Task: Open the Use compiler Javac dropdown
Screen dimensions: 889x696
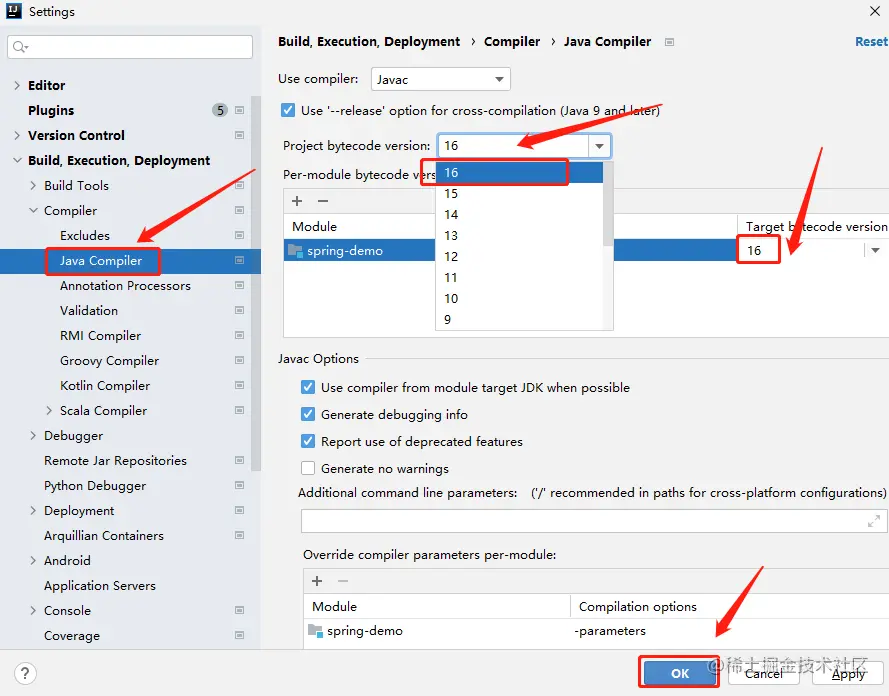Action: point(441,79)
